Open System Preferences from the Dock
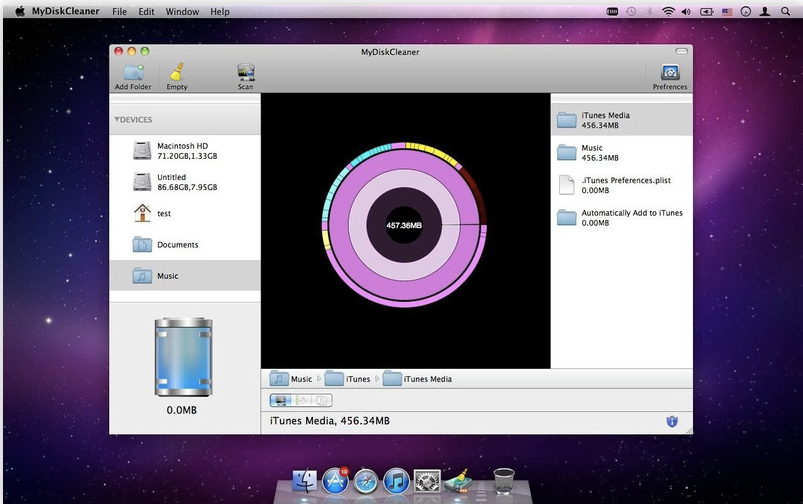The image size is (803, 504). tap(427, 481)
